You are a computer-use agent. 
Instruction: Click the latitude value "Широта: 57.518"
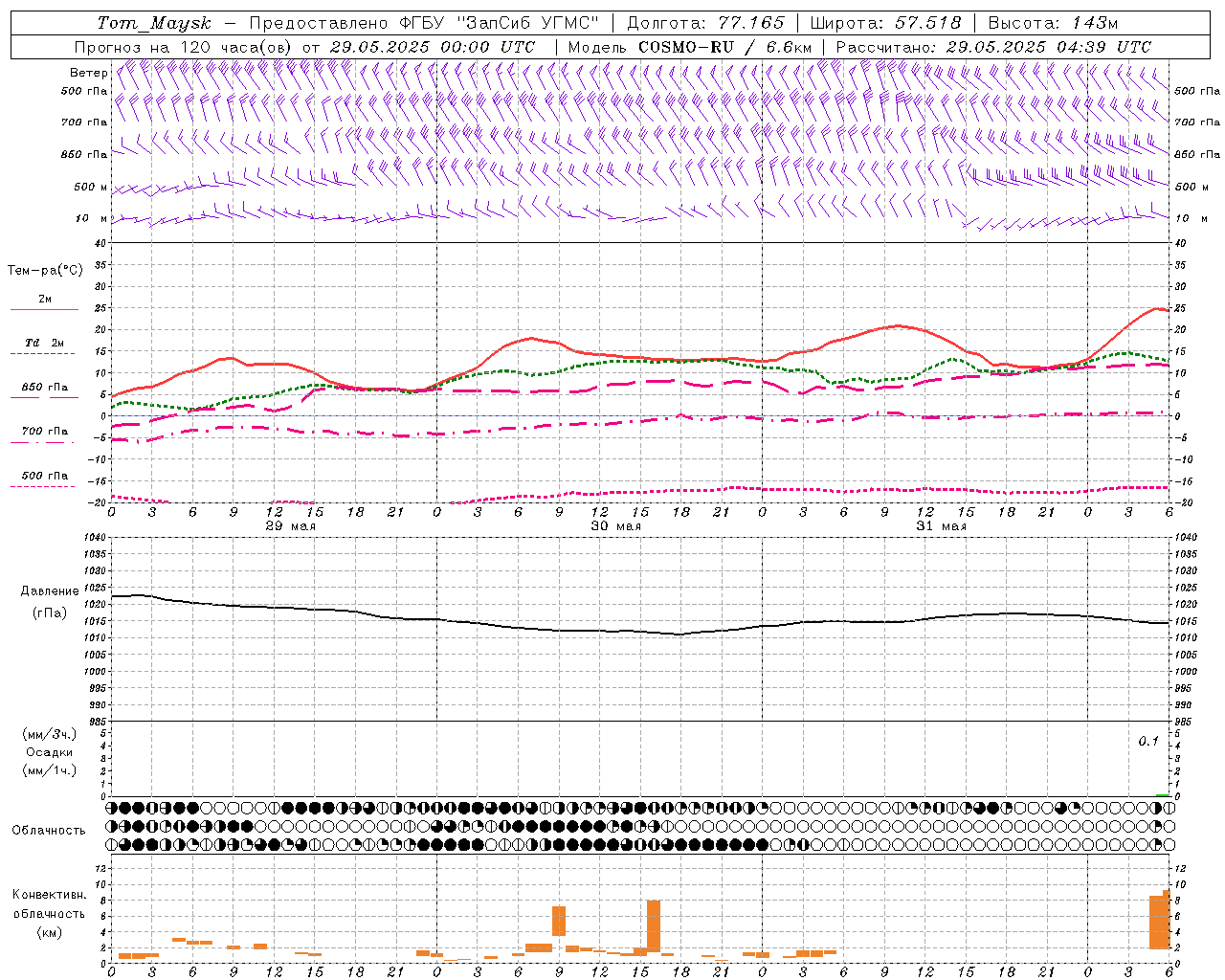click(x=885, y=23)
